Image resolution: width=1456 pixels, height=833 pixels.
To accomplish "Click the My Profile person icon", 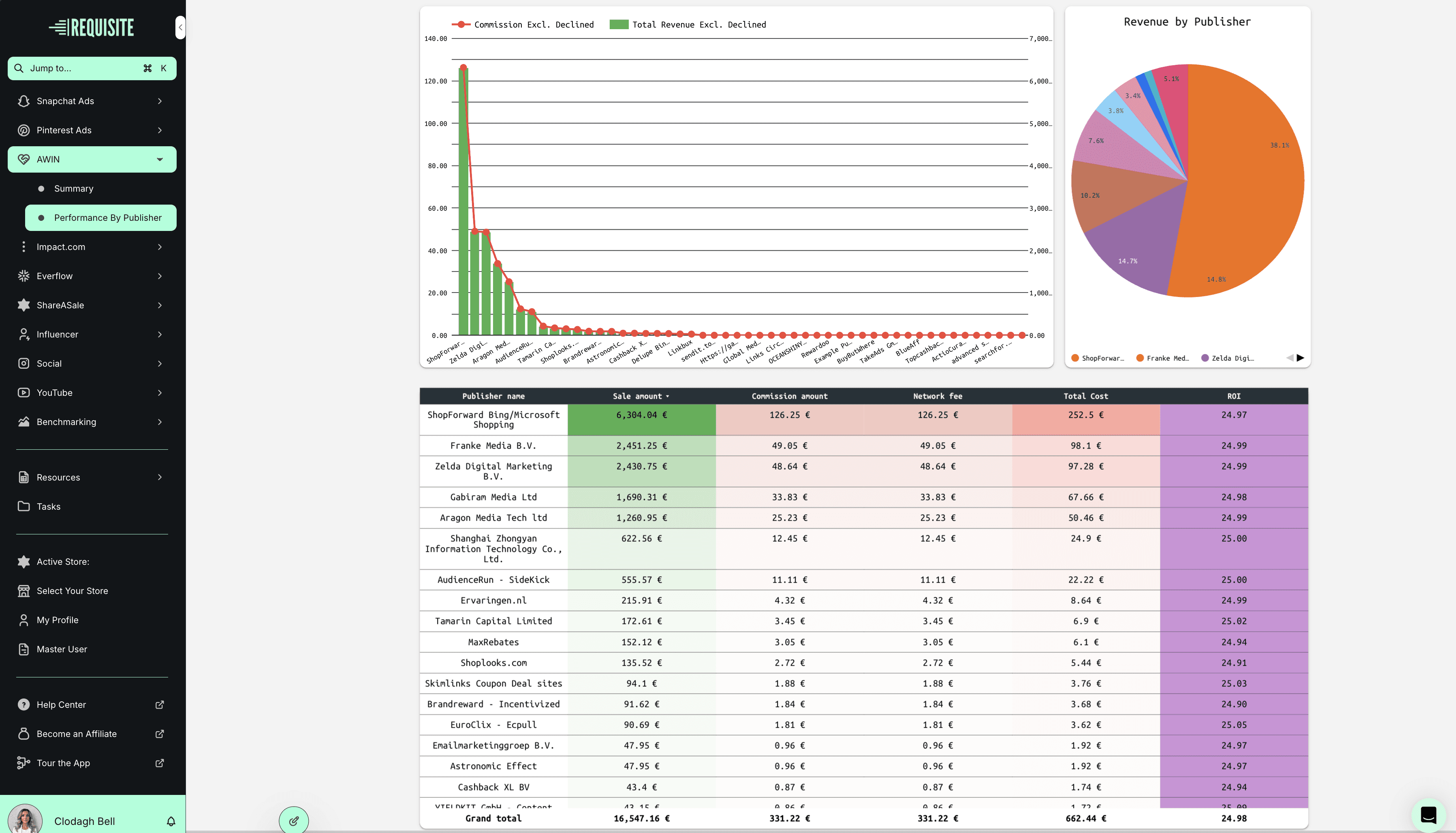I will (23, 619).
